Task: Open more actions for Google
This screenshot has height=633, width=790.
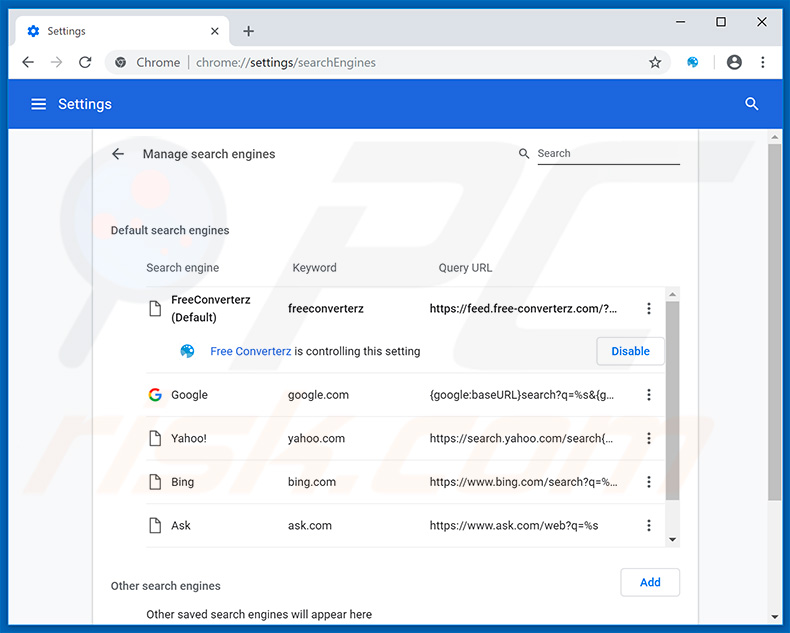Action: 649,395
